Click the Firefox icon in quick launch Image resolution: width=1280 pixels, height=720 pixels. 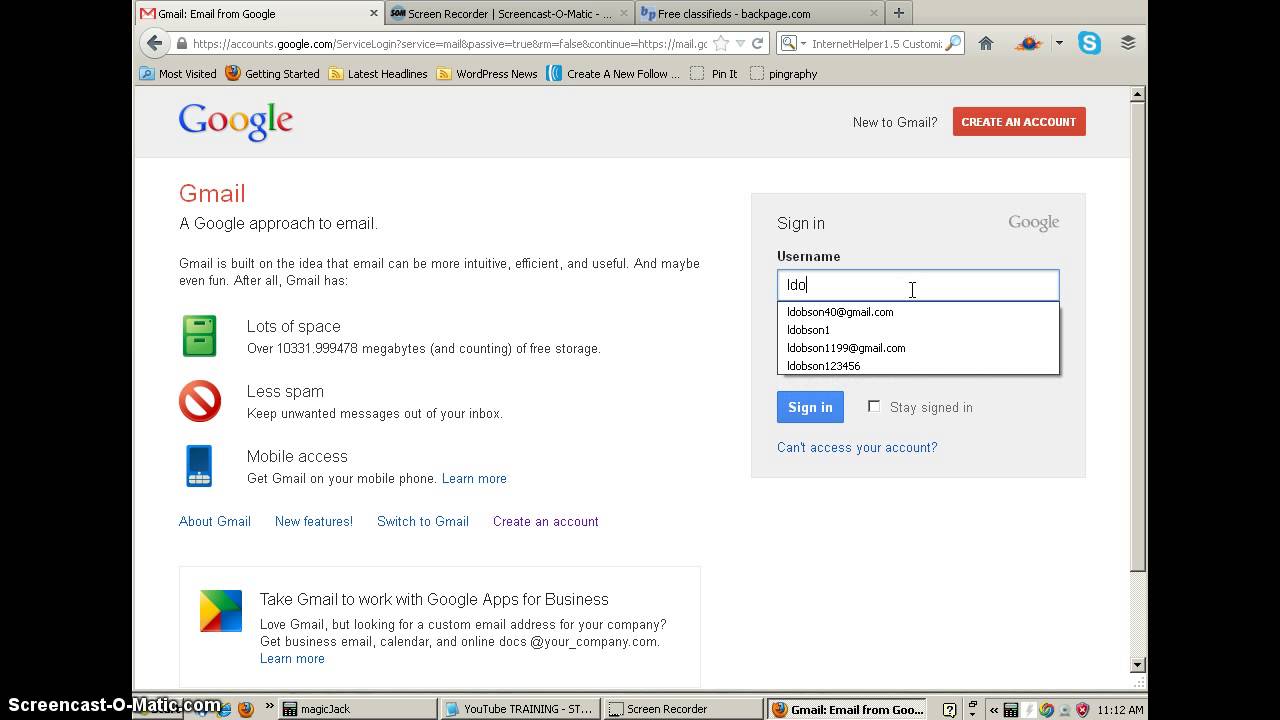tap(246, 709)
